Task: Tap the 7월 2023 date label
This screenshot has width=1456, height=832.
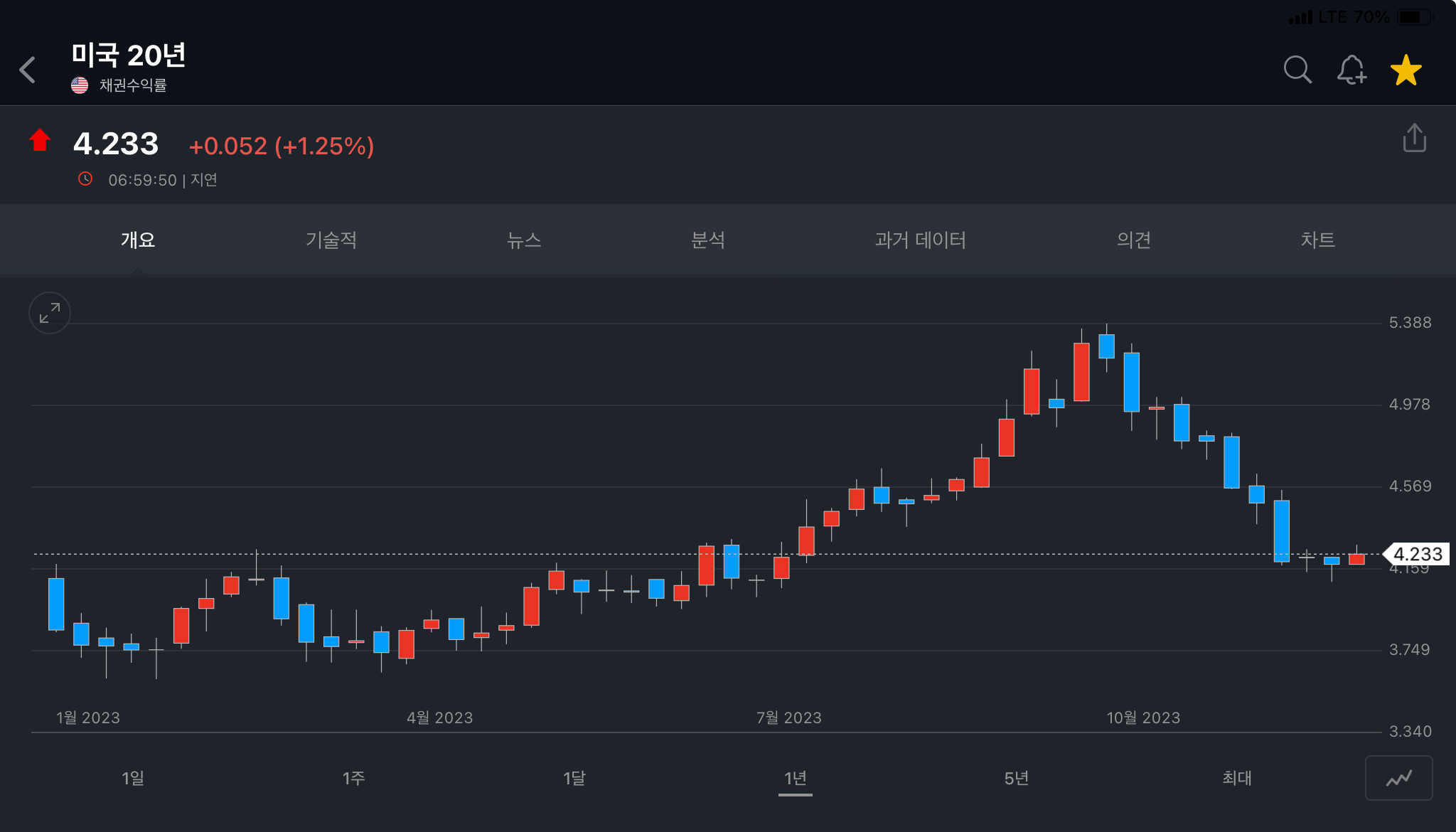Action: click(789, 718)
